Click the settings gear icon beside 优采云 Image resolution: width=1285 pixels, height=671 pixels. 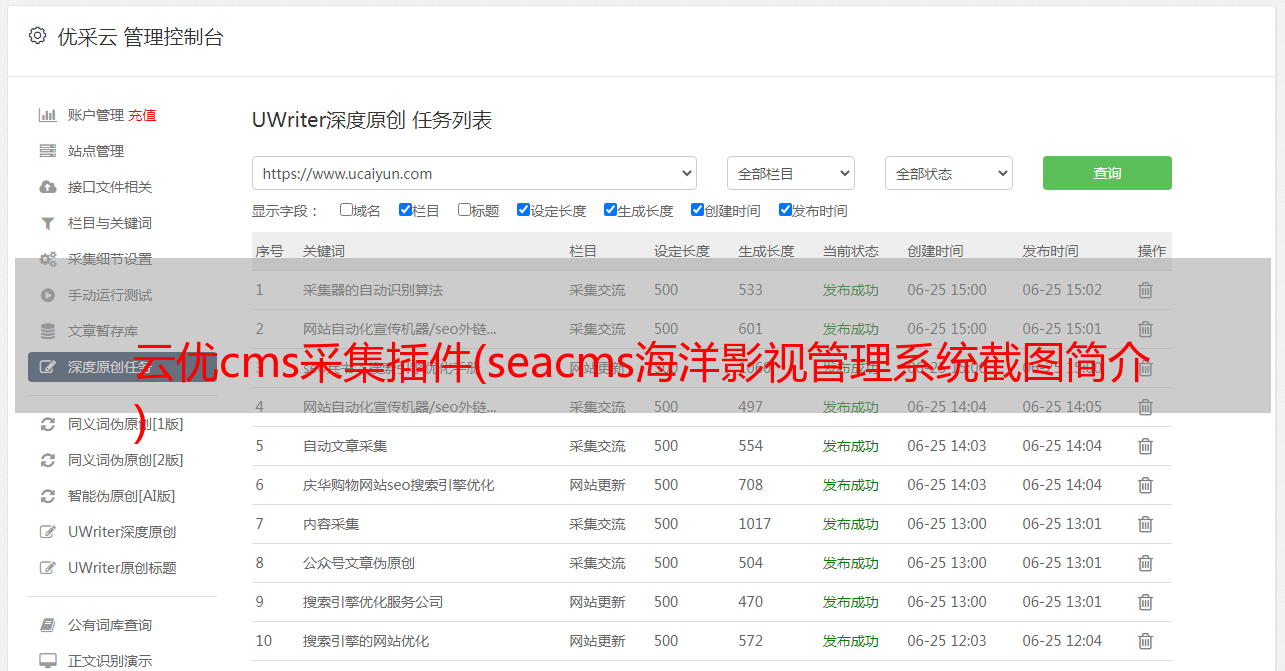37,37
